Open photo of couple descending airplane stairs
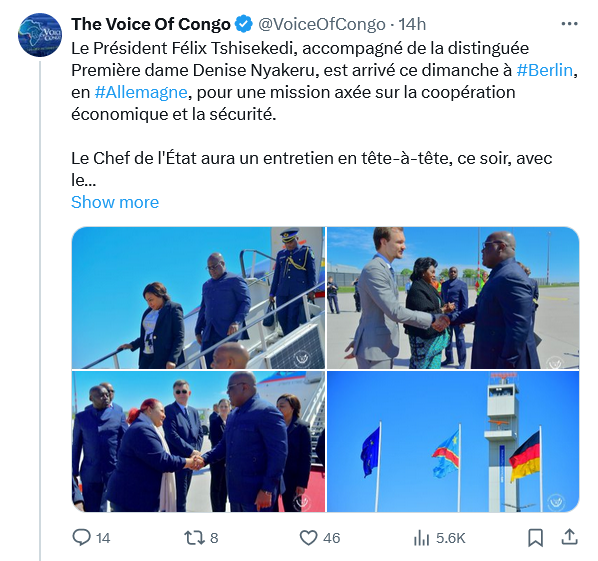The height and width of the screenshot is (561, 598). pos(198,298)
